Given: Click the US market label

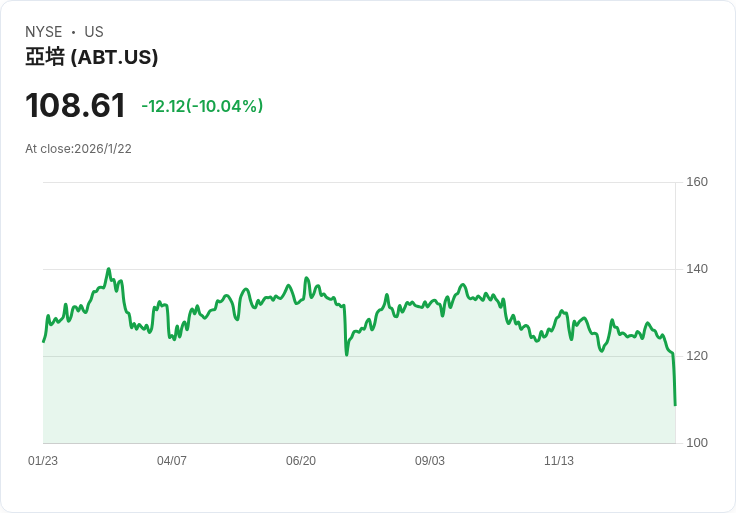Looking at the screenshot, I should (94, 32).
